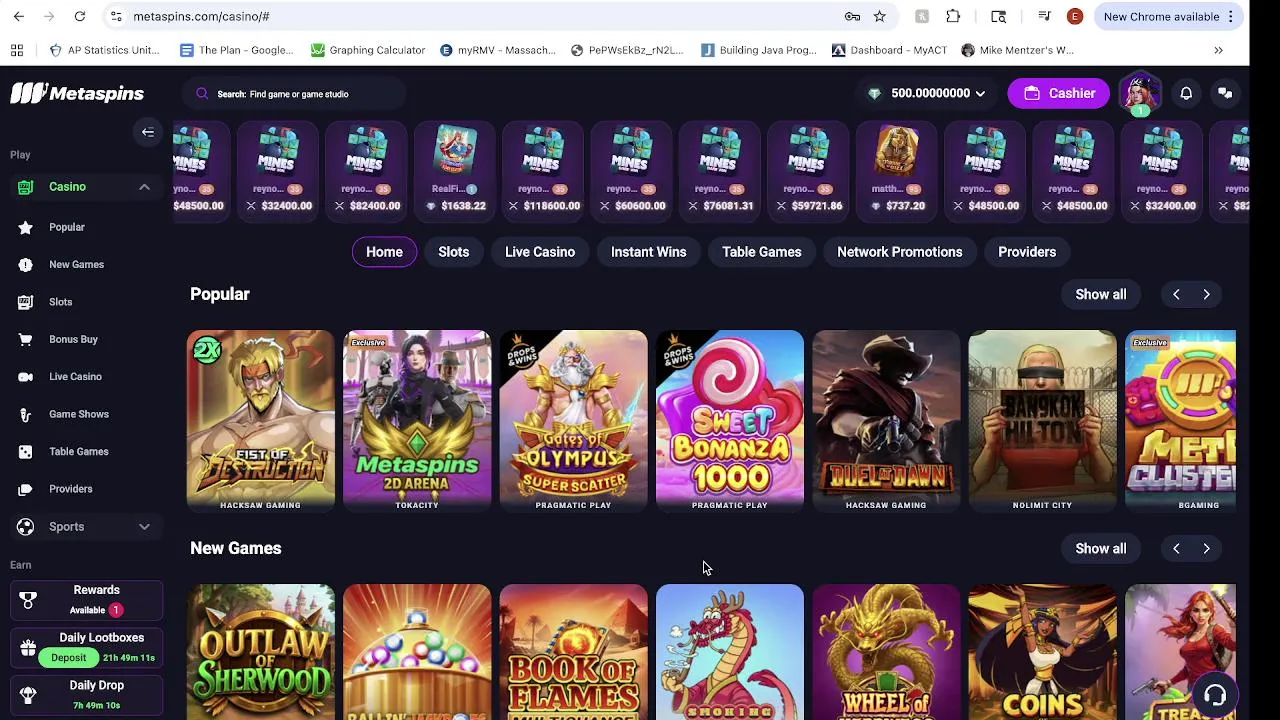Show all Popular games

[1100, 294]
